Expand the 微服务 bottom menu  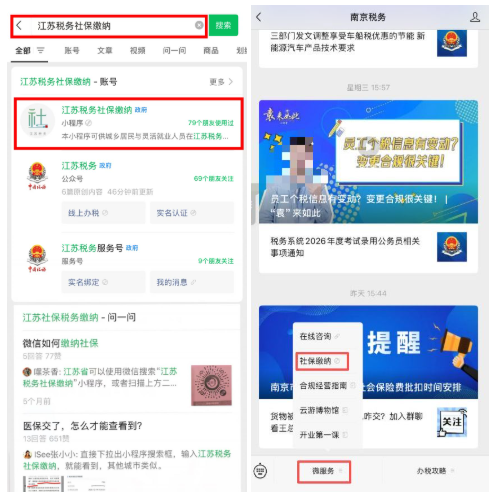[x=324, y=471]
